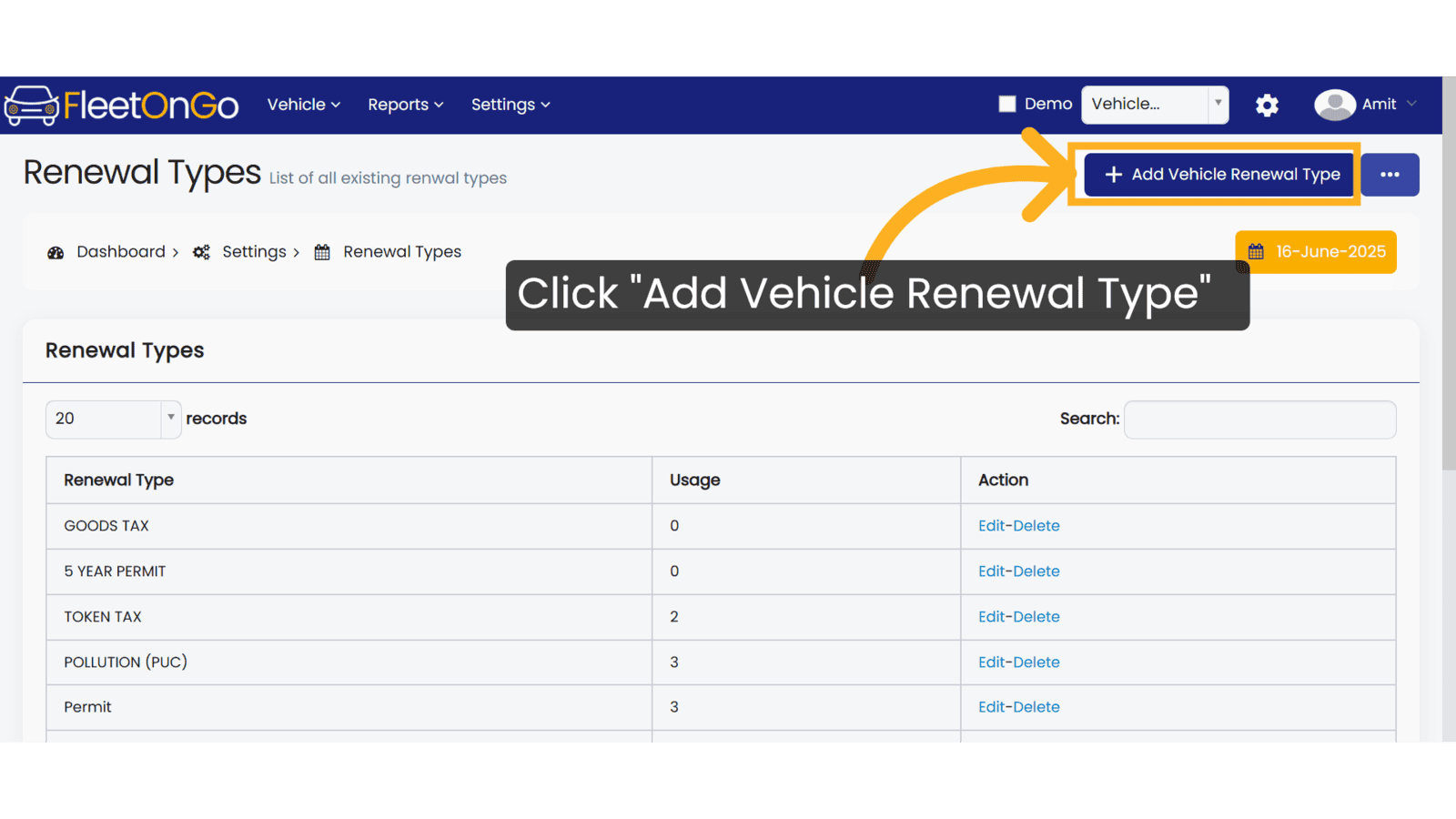
Task: Click Edit for 5 YEAR PERMIT
Action: pyautogui.click(x=991, y=571)
